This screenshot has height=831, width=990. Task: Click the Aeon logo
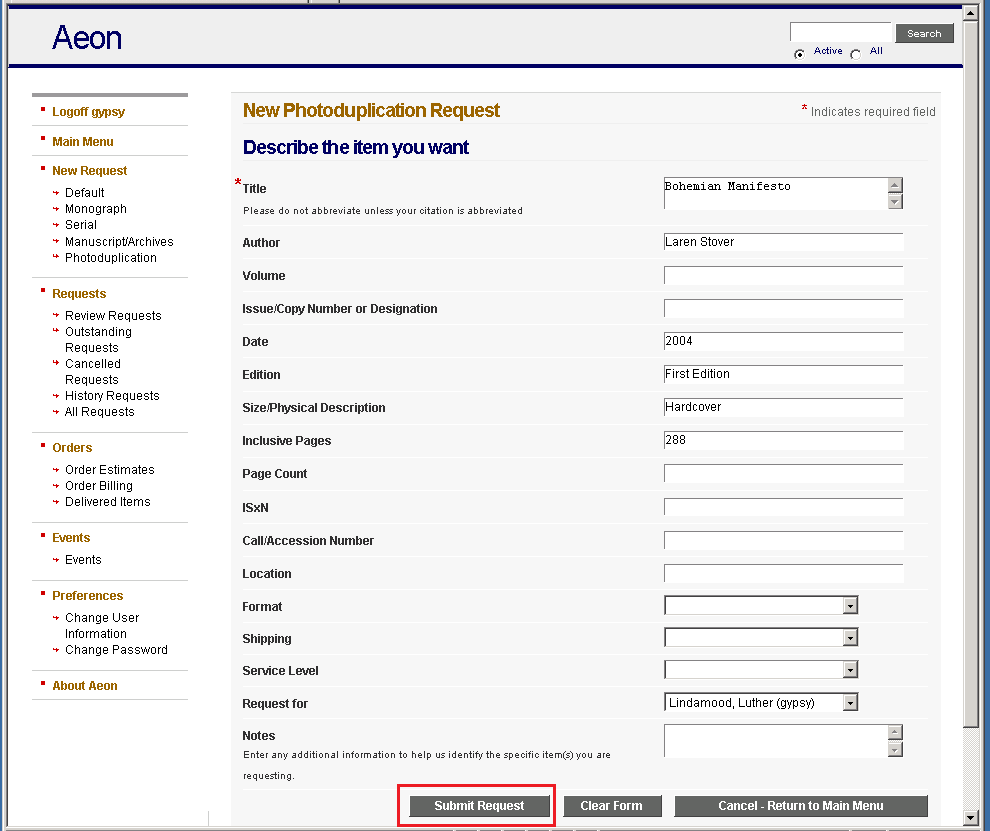(87, 38)
